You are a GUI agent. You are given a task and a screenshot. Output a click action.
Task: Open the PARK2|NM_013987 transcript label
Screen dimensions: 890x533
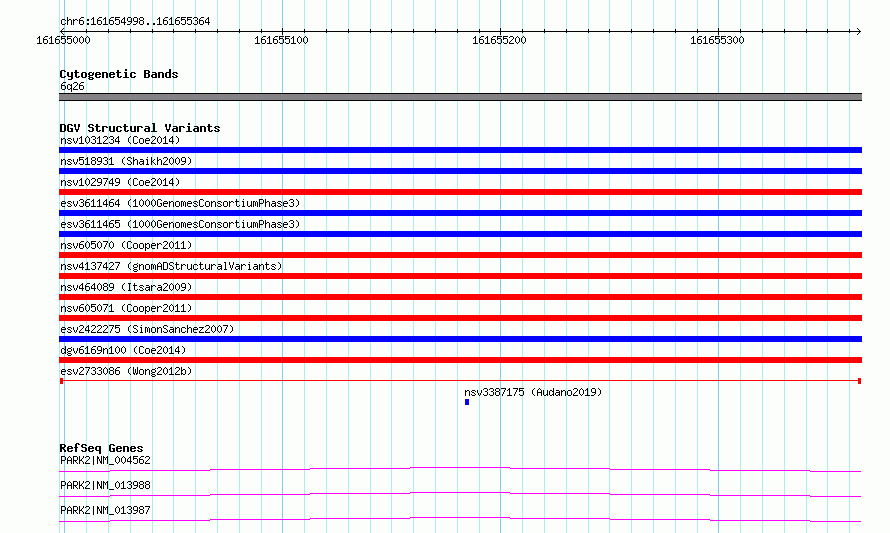click(x=105, y=510)
